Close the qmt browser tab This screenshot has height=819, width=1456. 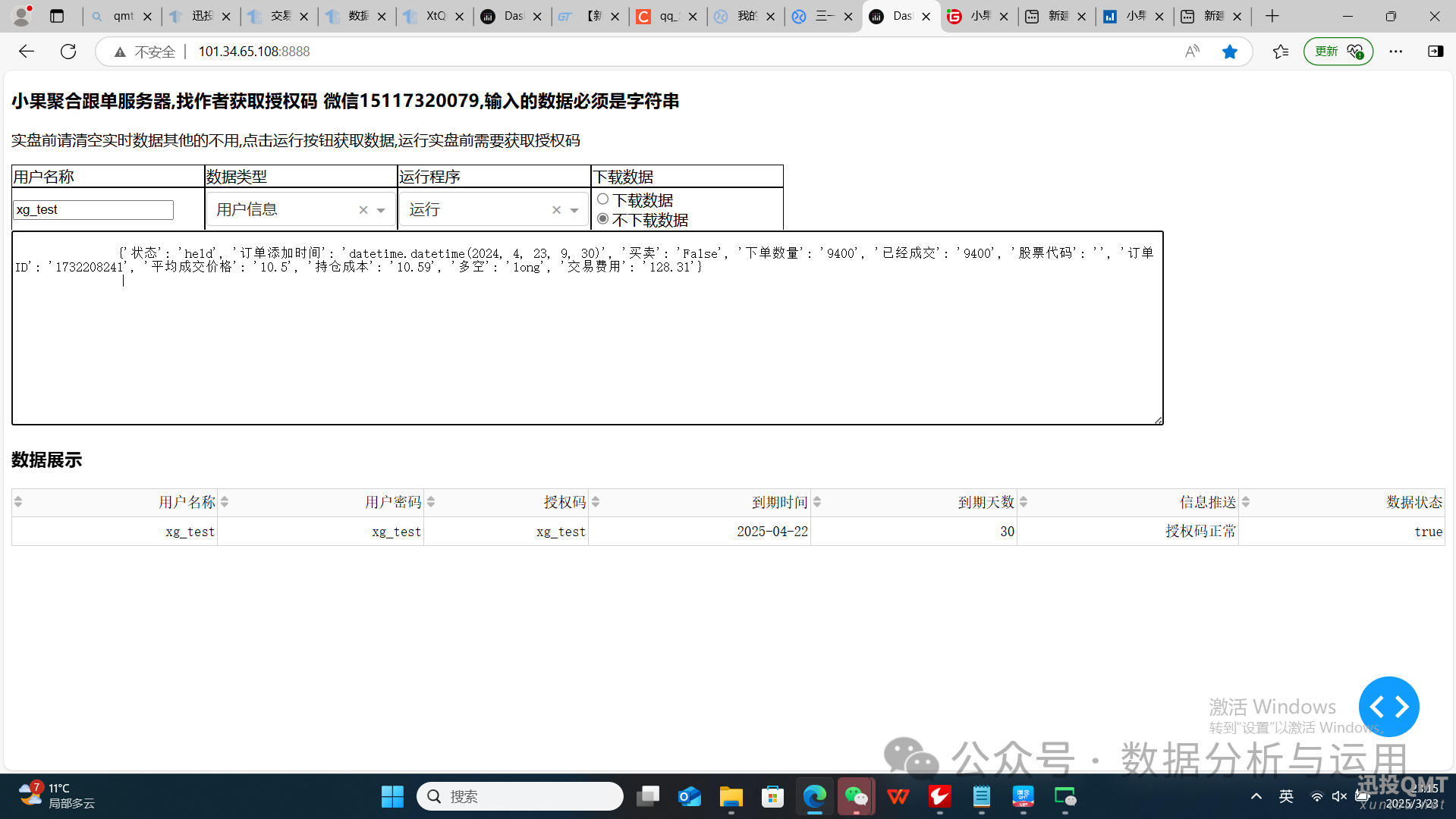[x=147, y=16]
